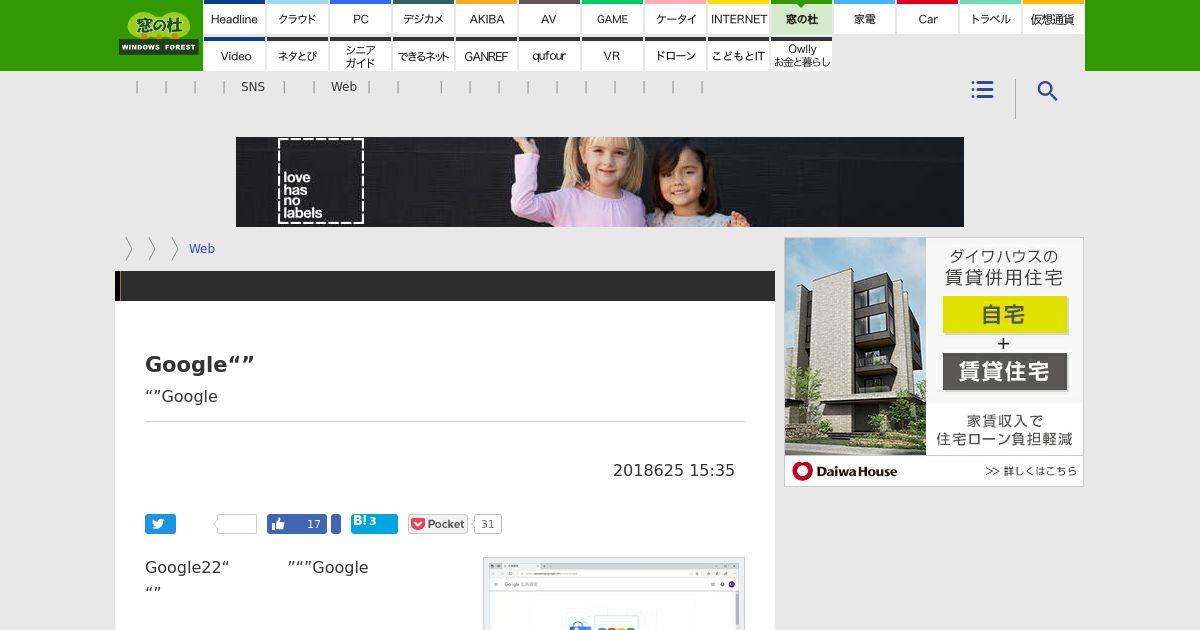
Task: Open the シニアガイド tab
Action: point(360,55)
